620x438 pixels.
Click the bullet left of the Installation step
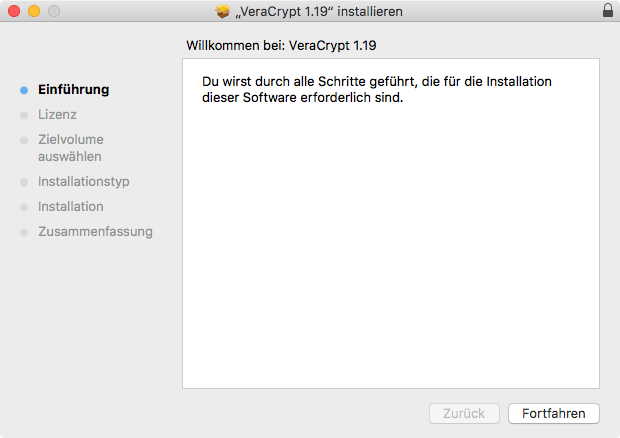24,207
